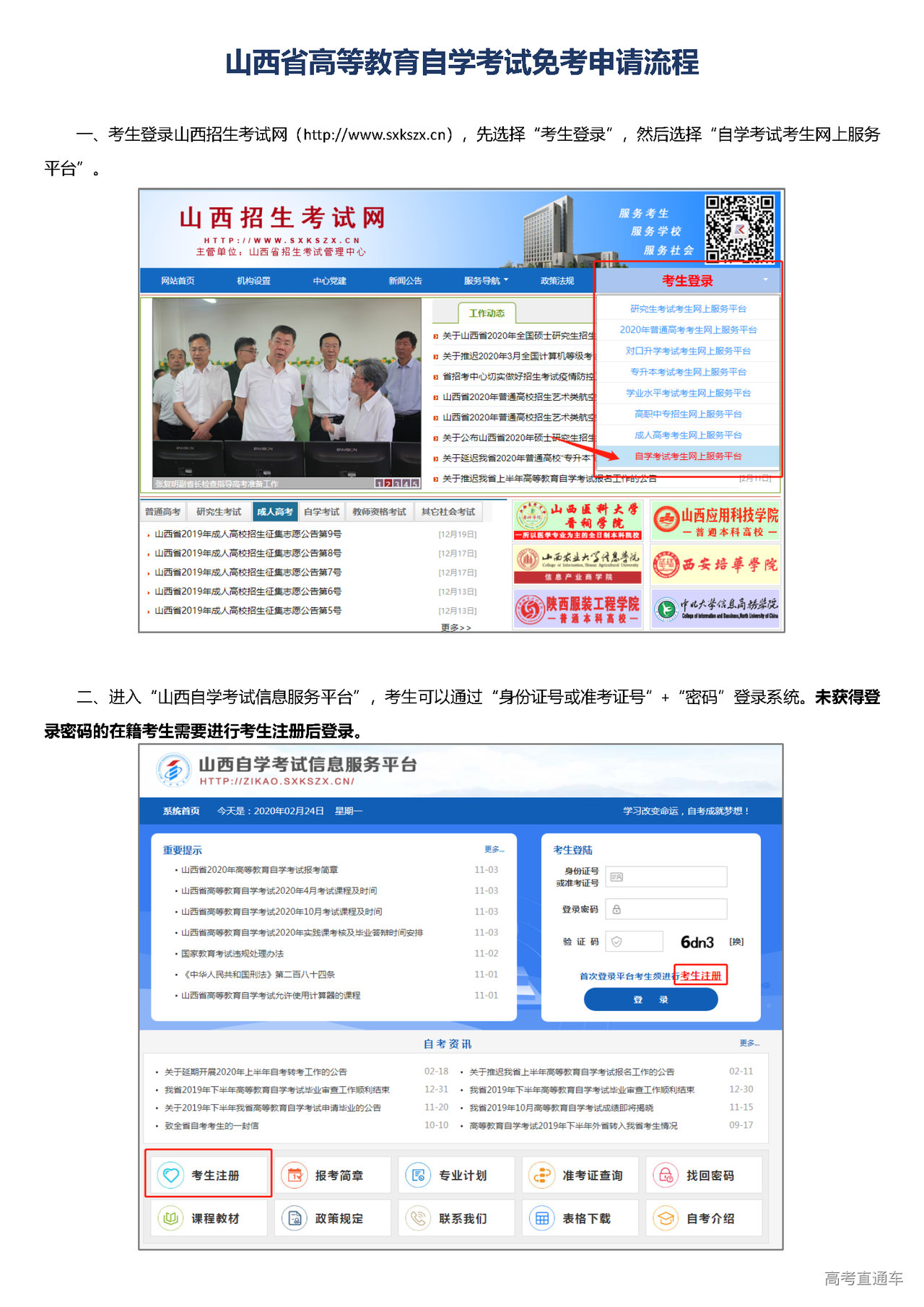Open the 服务导航 dropdown in navigation bar
Viewport: 924px width, 1307px height.
point(486,281)
